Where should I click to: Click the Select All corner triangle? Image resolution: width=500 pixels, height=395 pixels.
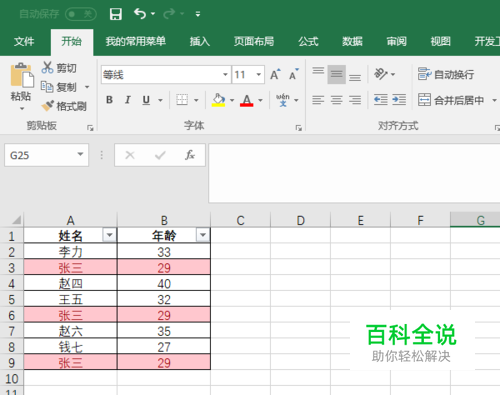[x=16, y=220]
